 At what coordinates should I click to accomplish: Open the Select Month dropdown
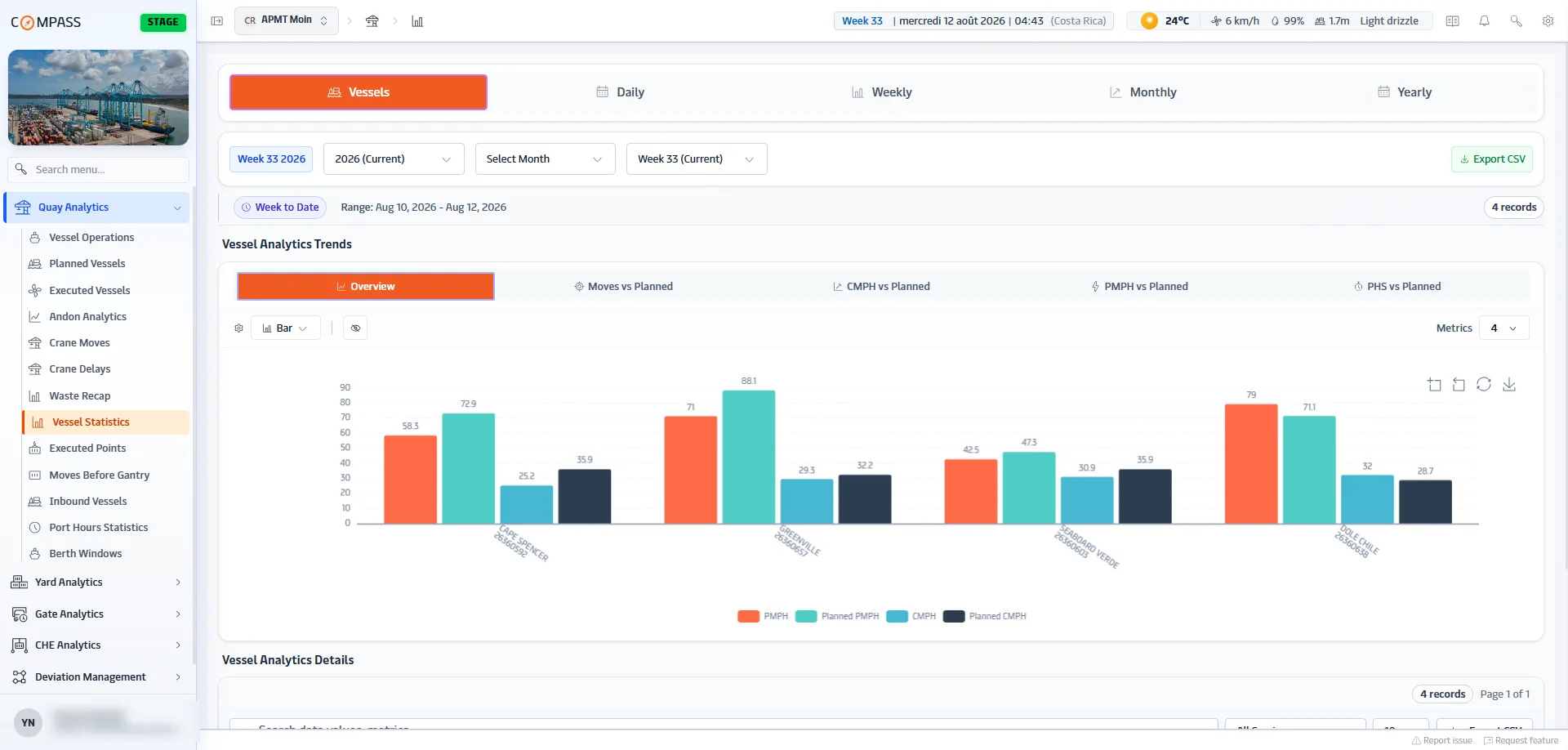click(545, 159)
